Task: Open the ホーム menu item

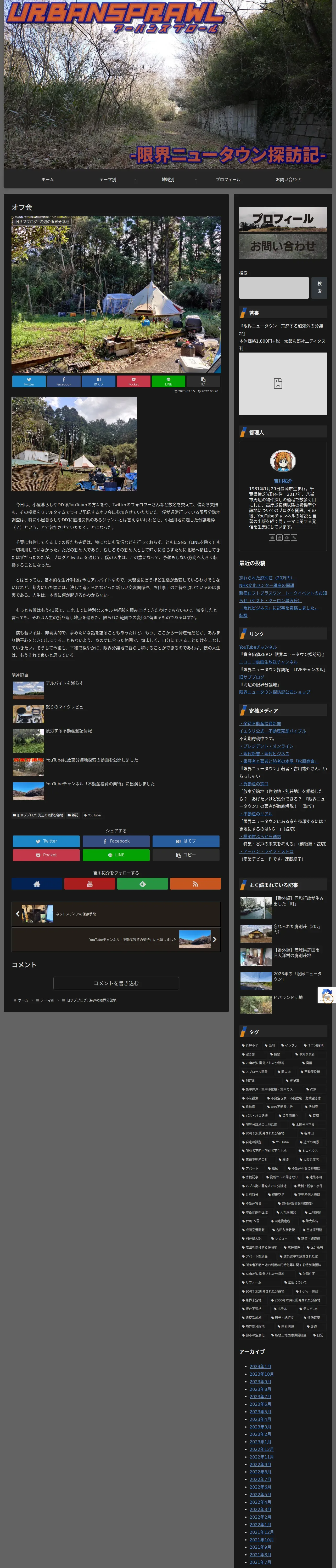Action: pyautogui.click(x=48, y=180)
